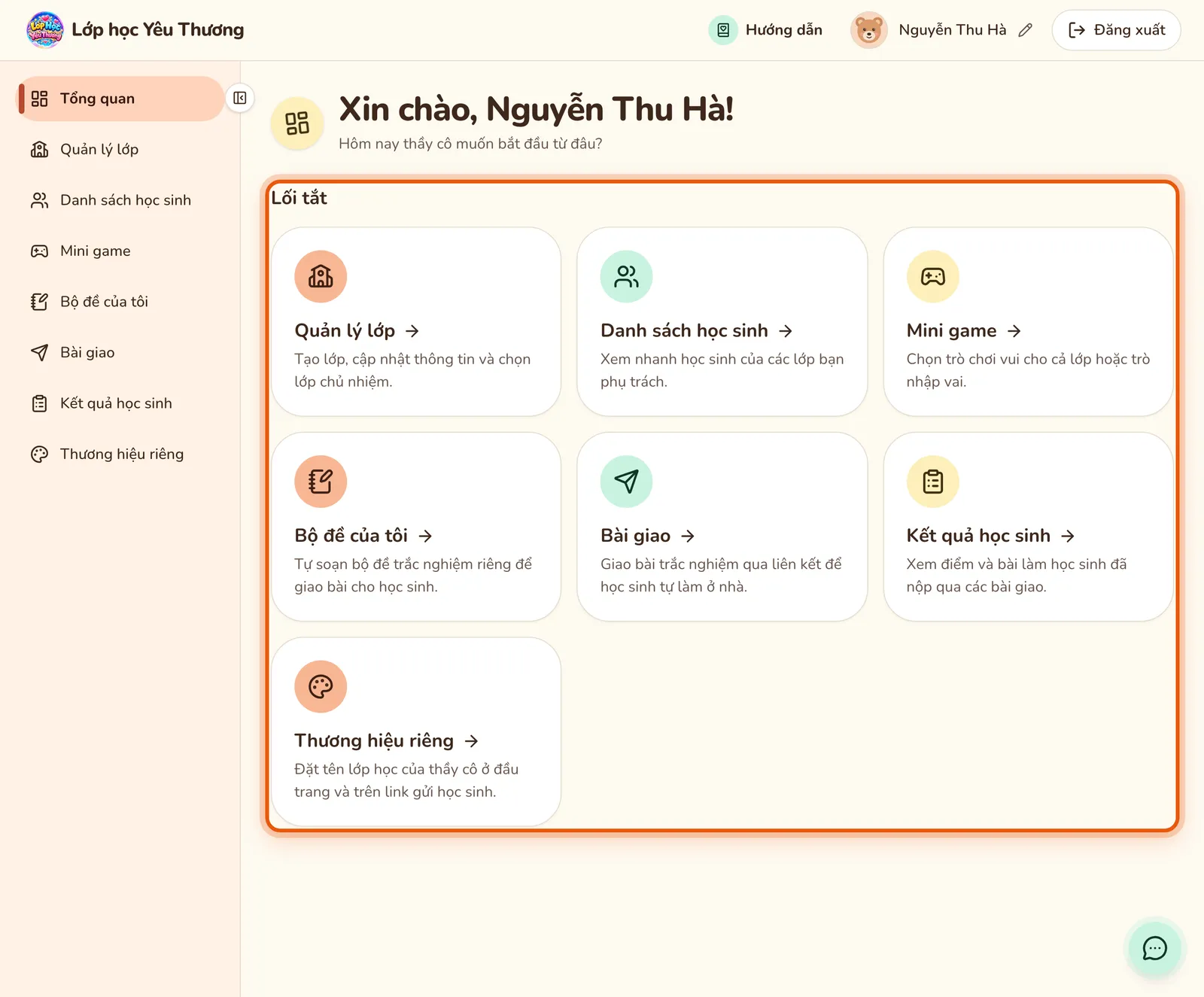Click Đăng xuất logout button
Viewport: 1204px width, 997px height.
tap(1116, 30)
